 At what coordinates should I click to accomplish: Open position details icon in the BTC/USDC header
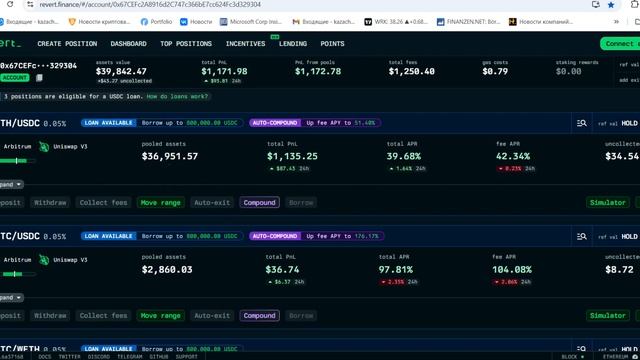(582, 236)
